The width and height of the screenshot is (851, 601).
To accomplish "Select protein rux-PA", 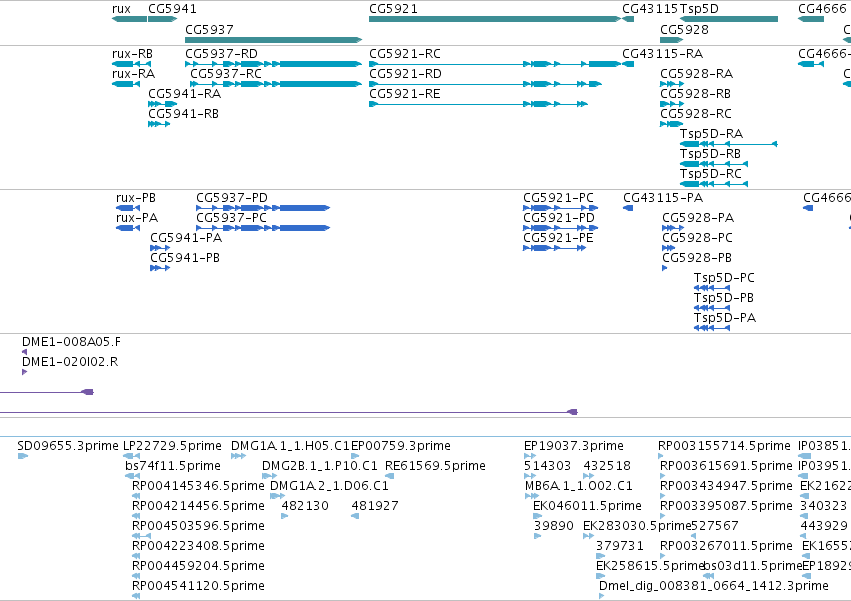I will (128, 228).
